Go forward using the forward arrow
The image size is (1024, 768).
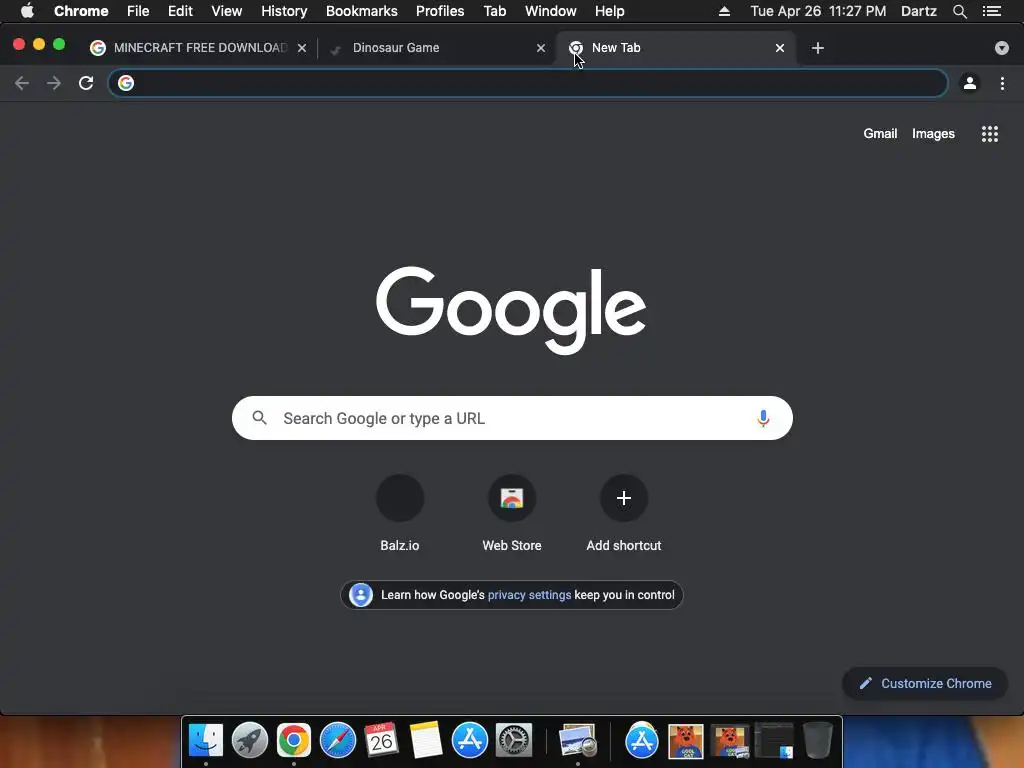[54, 83]
